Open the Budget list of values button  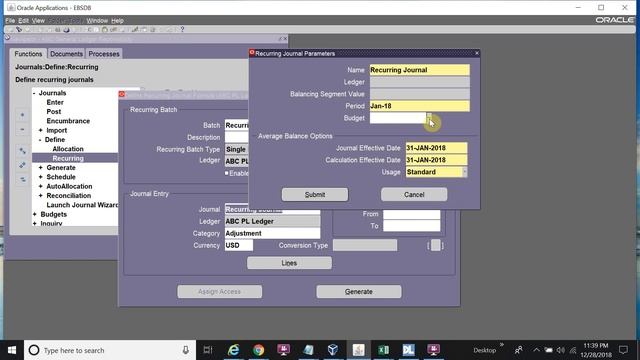tap(429, 118)
